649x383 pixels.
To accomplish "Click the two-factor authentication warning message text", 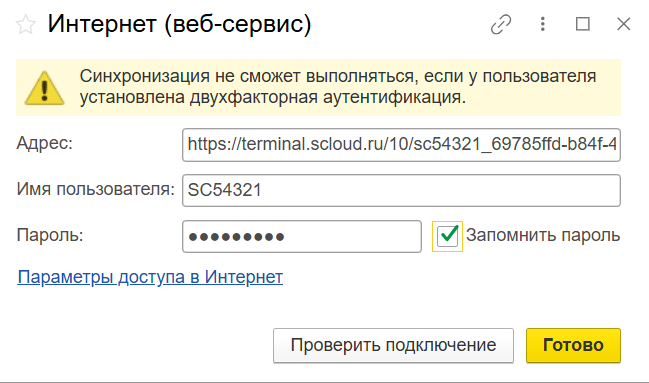I will 338,87.
